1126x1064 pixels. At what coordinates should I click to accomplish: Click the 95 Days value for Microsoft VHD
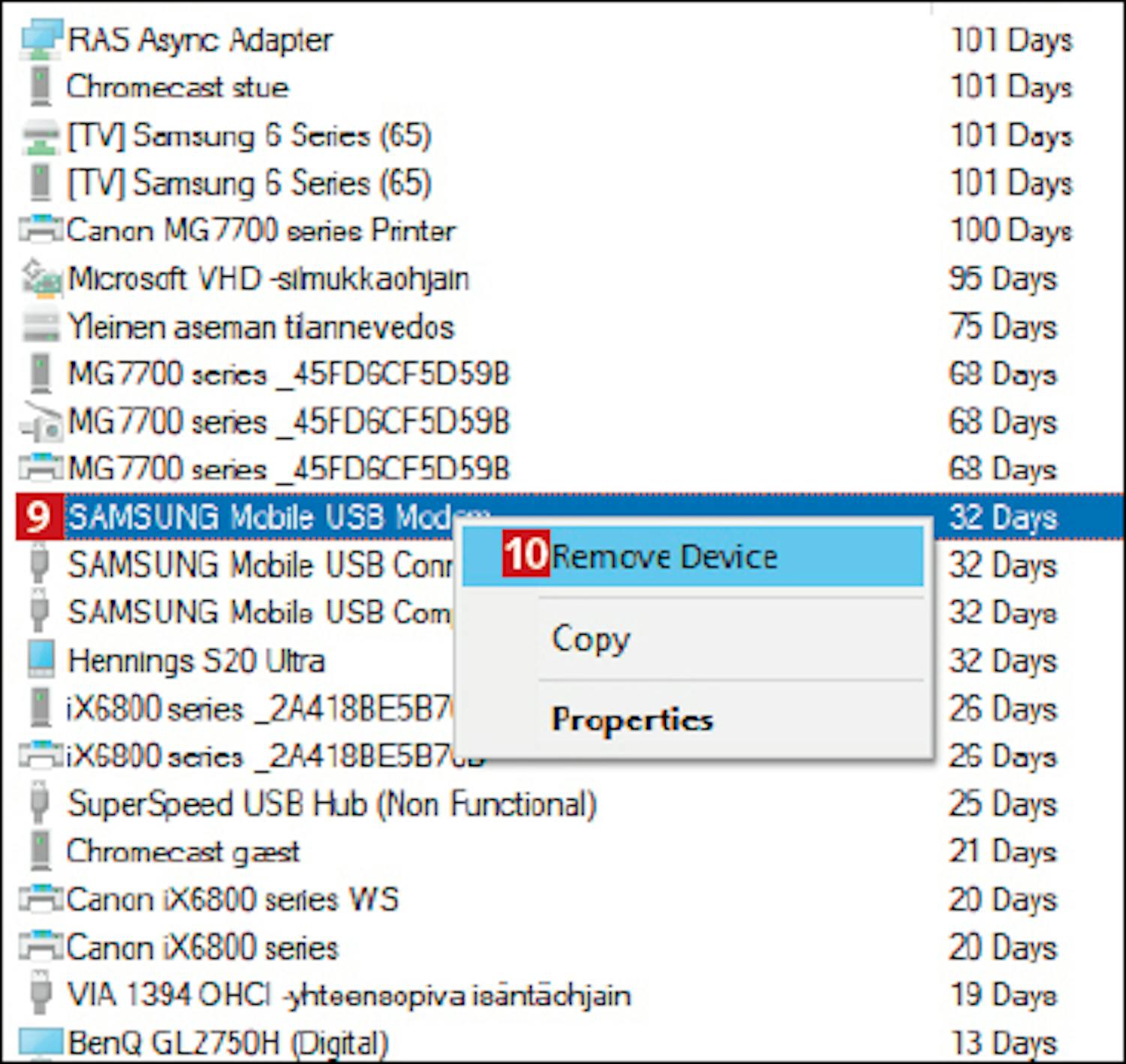coord(1003,278)
